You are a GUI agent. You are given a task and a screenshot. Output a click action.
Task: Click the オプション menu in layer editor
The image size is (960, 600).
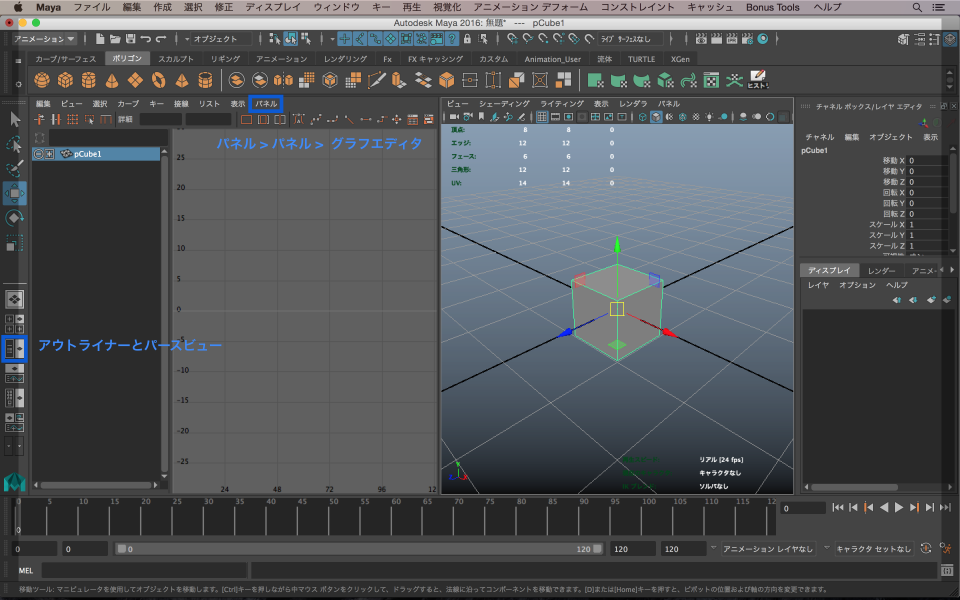tap(857, 285)
